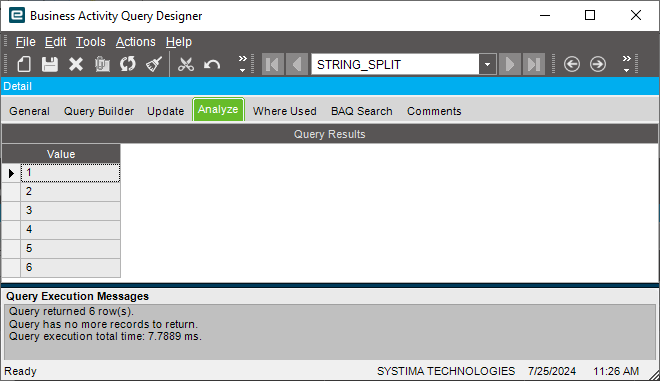Expand the standard toolbar overflow chevron
This screenshot has height=381, width=660.
click(242, 64)
